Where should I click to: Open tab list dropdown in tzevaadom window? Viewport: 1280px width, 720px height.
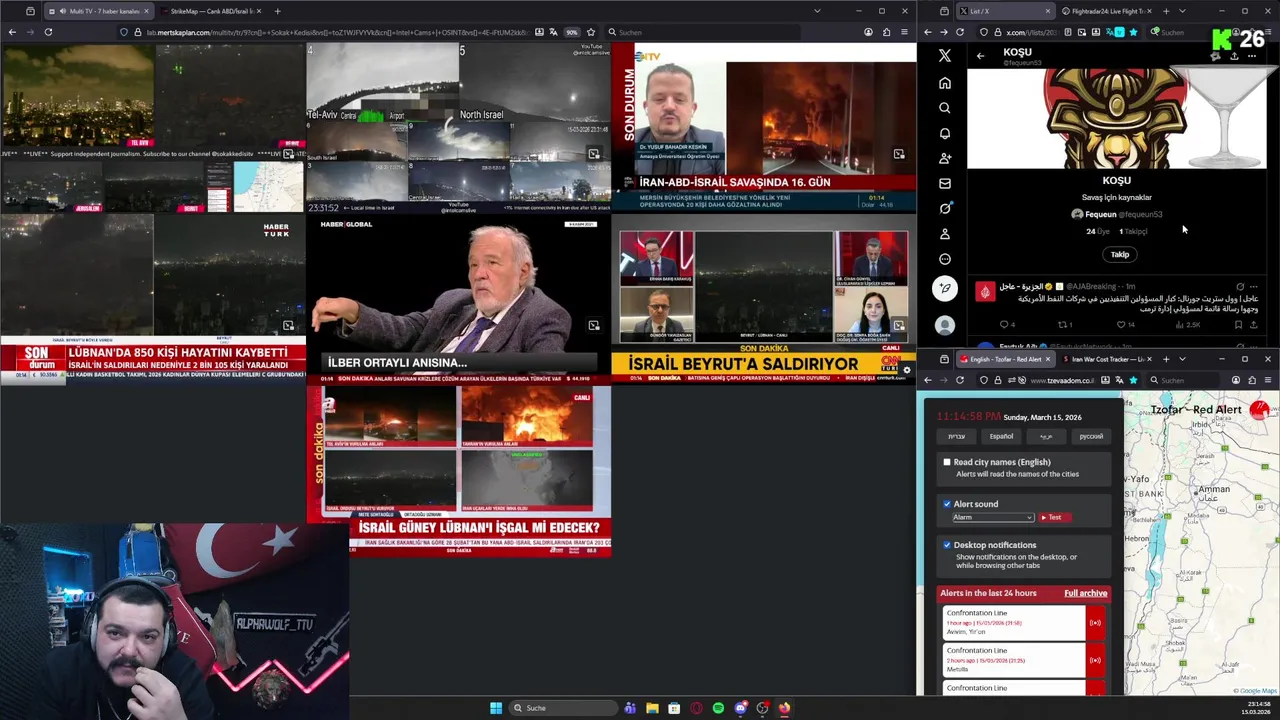tap(1182, 359)
